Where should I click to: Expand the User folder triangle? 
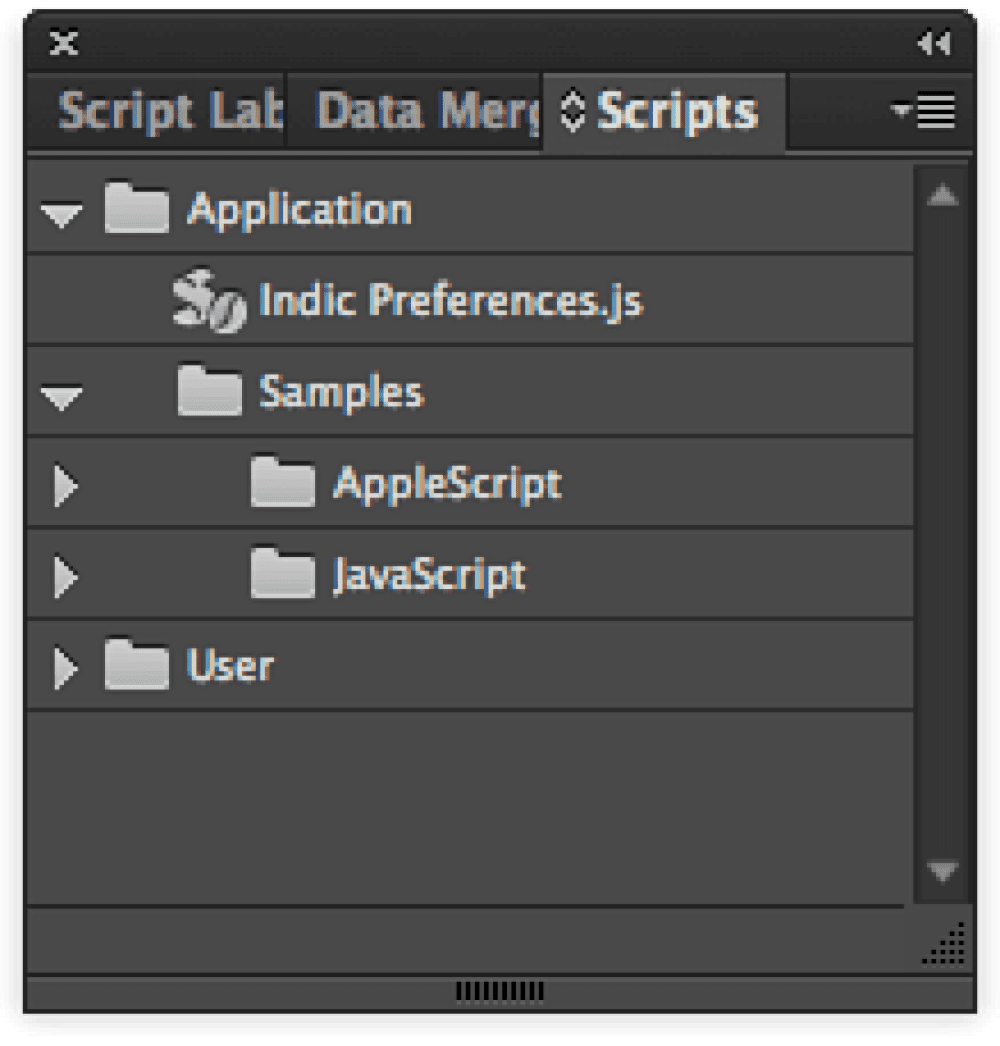click(x=65, y=667)
